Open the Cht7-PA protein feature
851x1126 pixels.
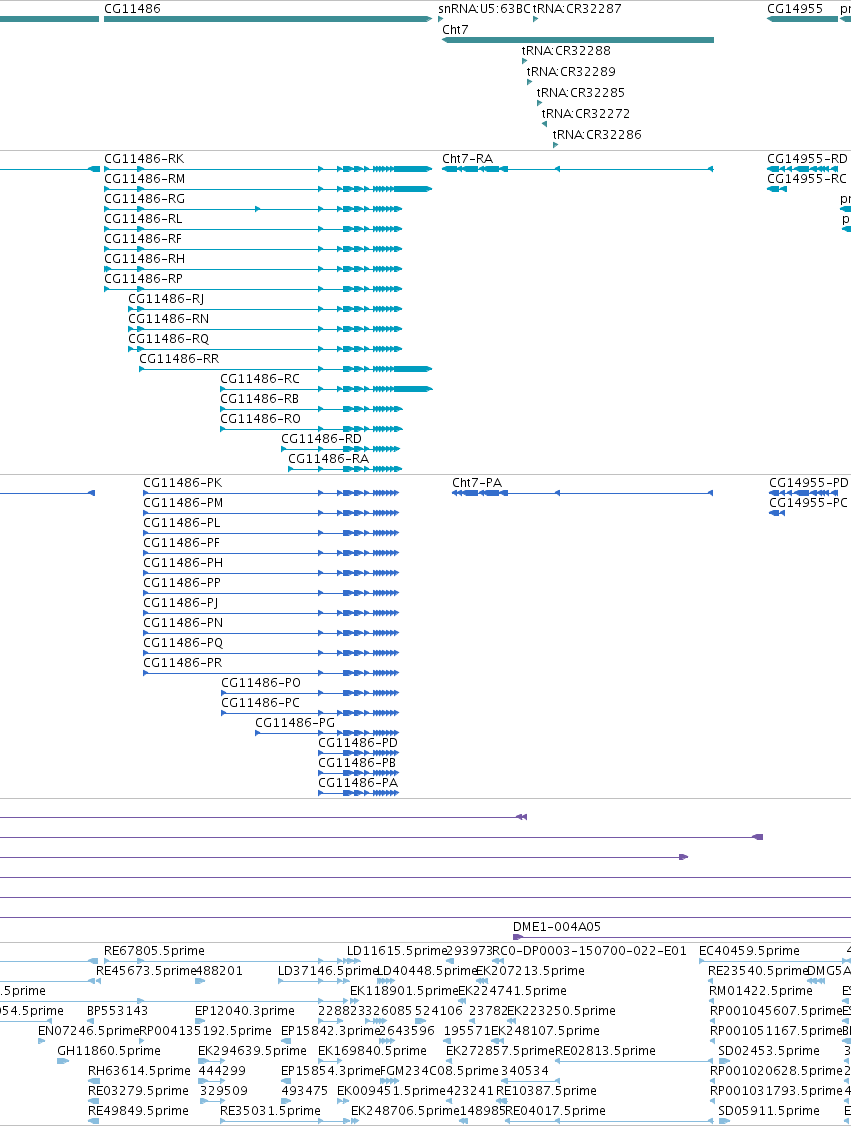pyautogui.click(x=477, y=483)
